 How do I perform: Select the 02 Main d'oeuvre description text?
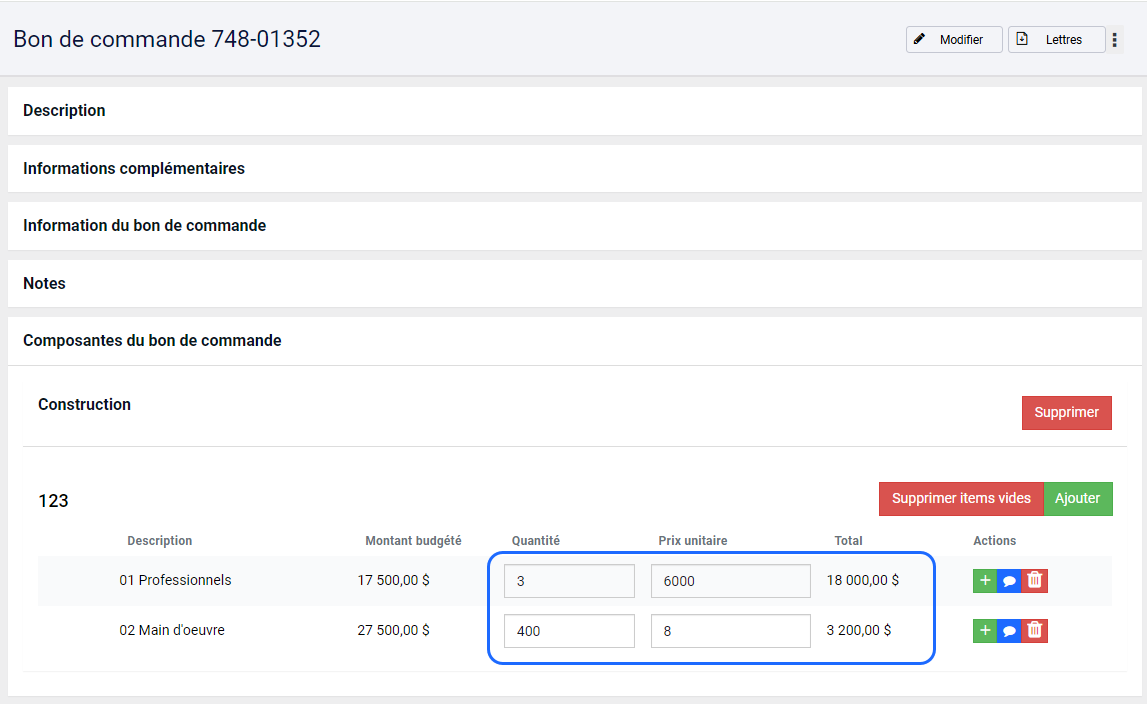[x=172, y=630]
